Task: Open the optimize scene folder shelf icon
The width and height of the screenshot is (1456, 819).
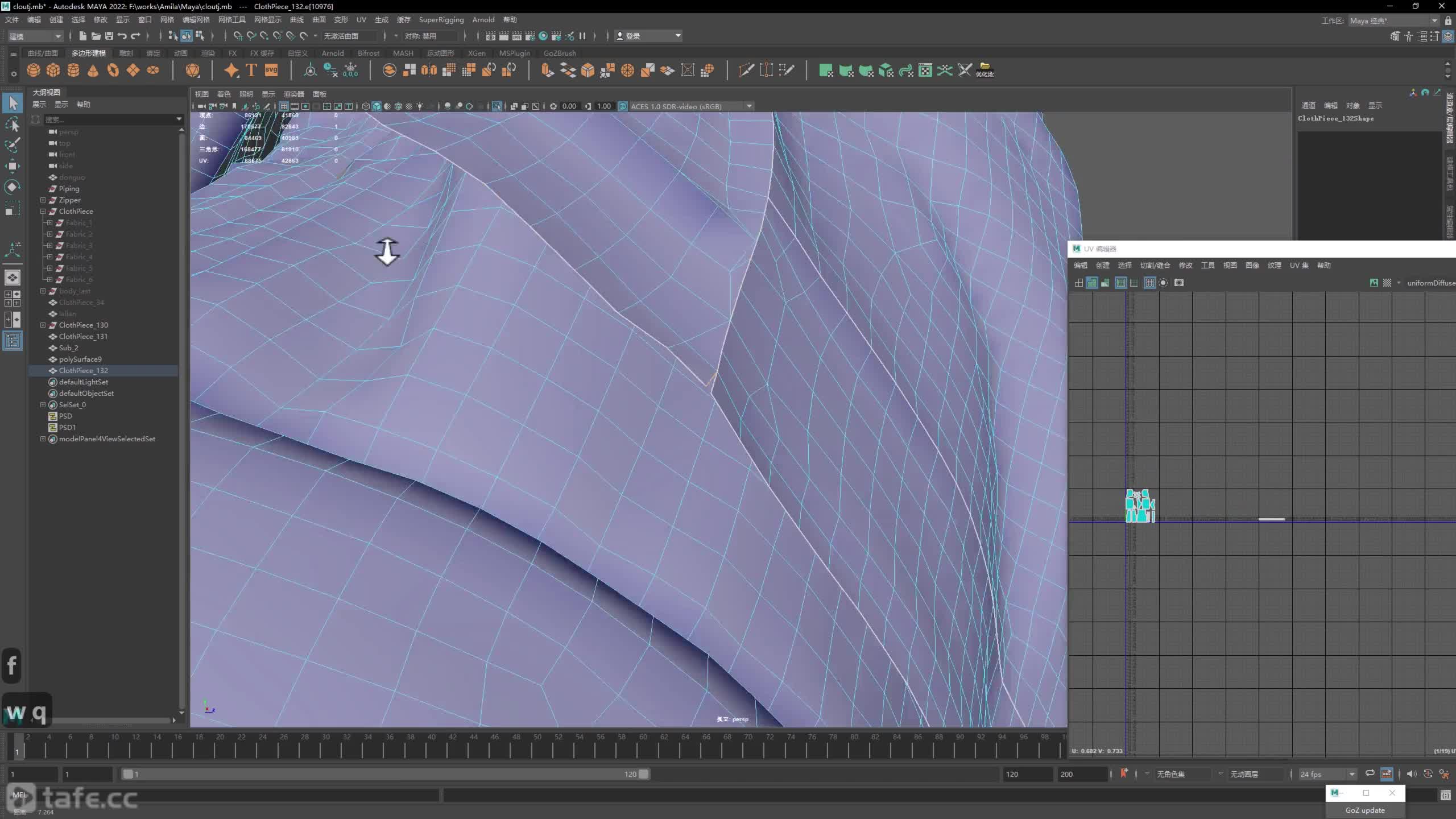Action: click(985, 70)
